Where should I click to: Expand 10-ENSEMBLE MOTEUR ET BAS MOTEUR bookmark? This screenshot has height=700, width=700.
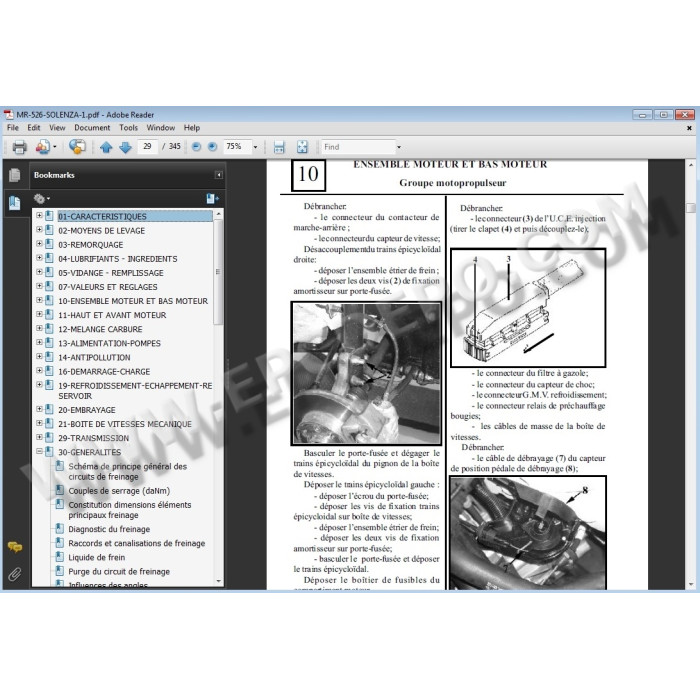(39, 300)
